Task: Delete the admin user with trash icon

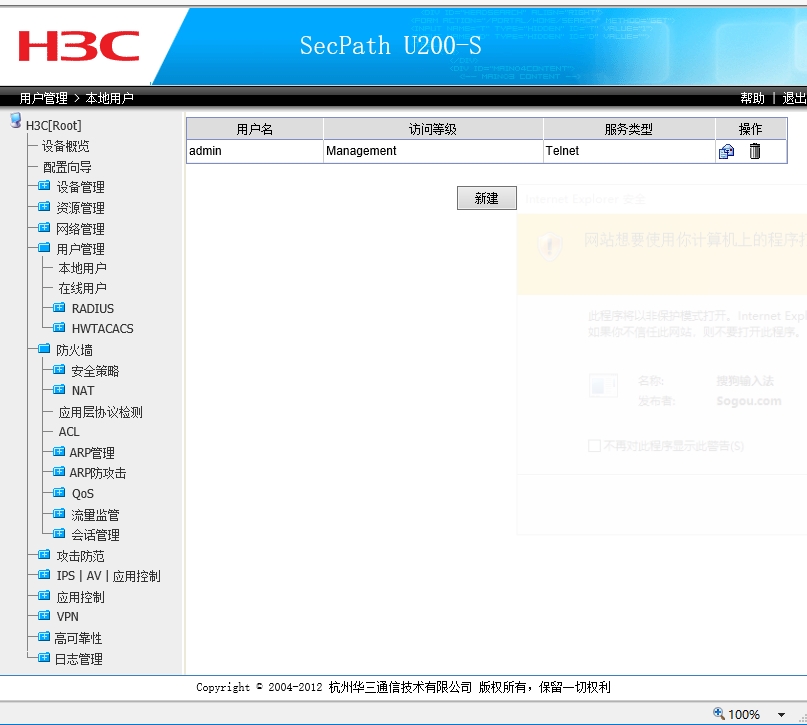Action: click(x=755, y=151)
